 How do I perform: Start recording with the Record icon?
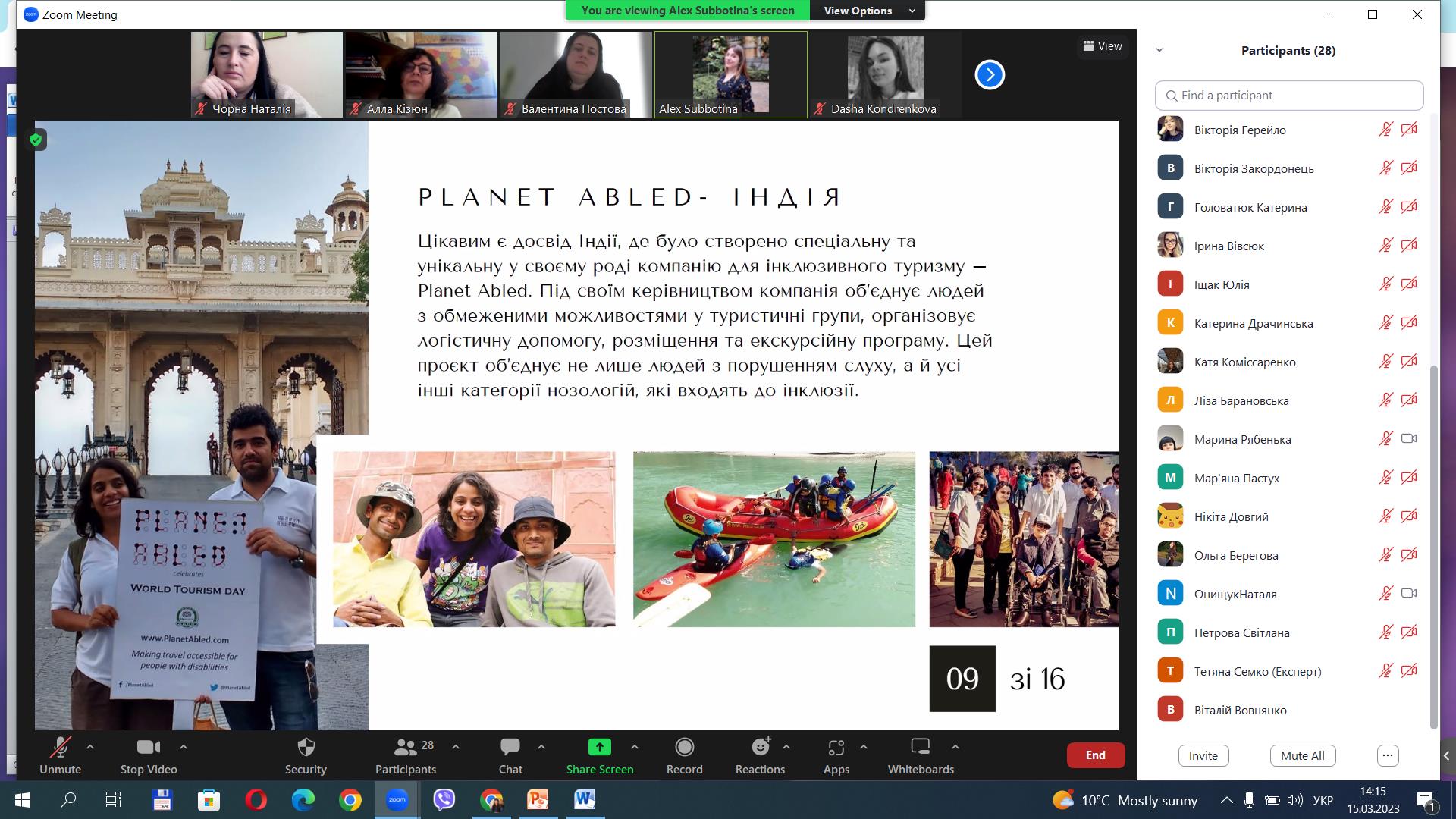(x=684, y=748)
